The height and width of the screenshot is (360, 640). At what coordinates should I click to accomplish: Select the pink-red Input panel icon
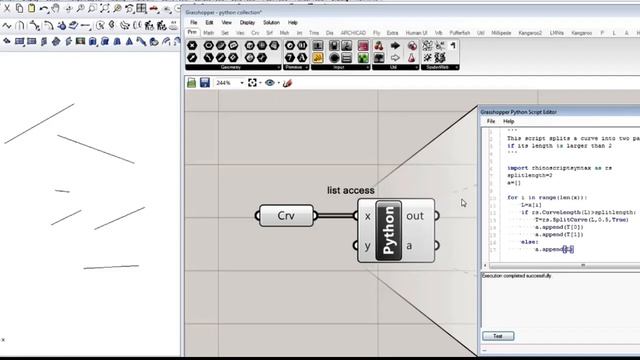[x=363, y=46]
